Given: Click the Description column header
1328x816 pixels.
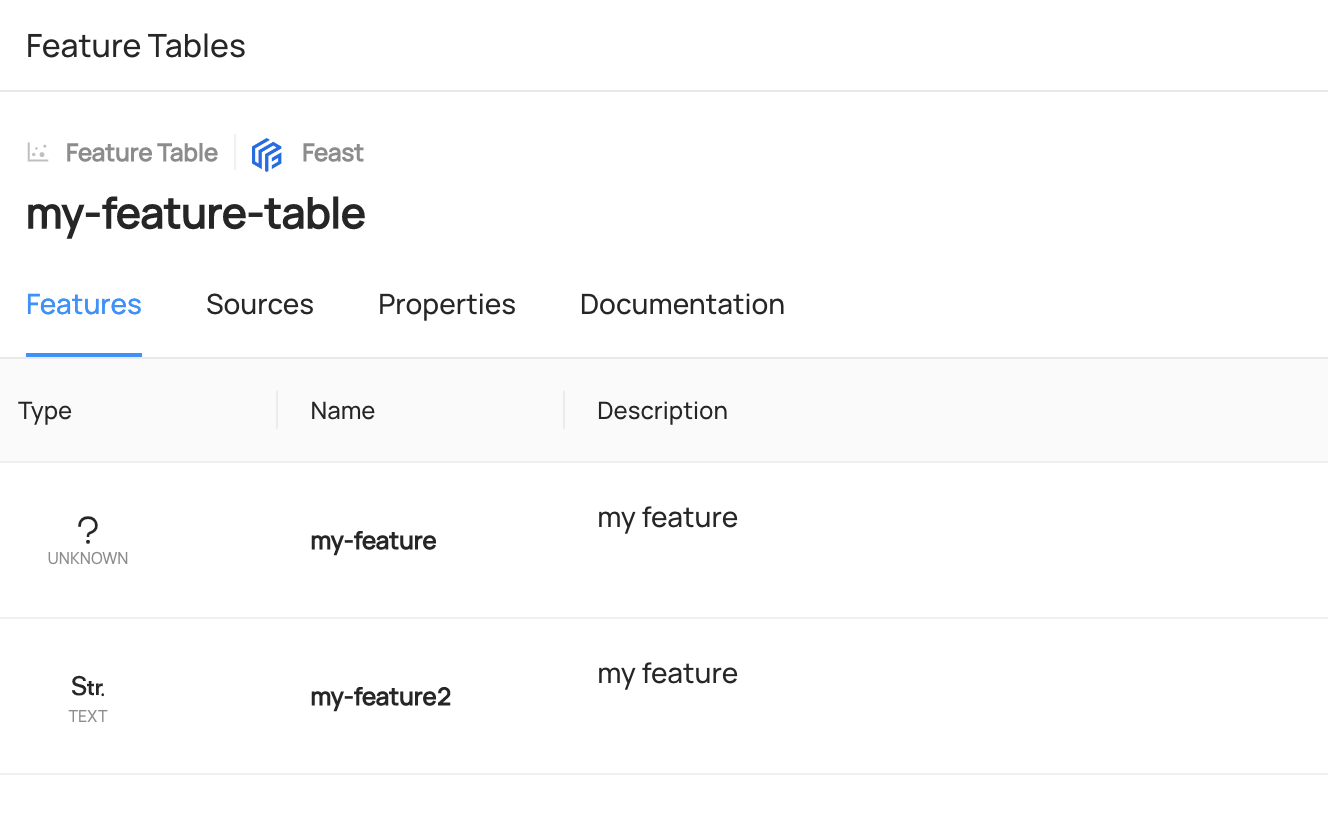Looking at the screenshot, I should tap(662, 410).
